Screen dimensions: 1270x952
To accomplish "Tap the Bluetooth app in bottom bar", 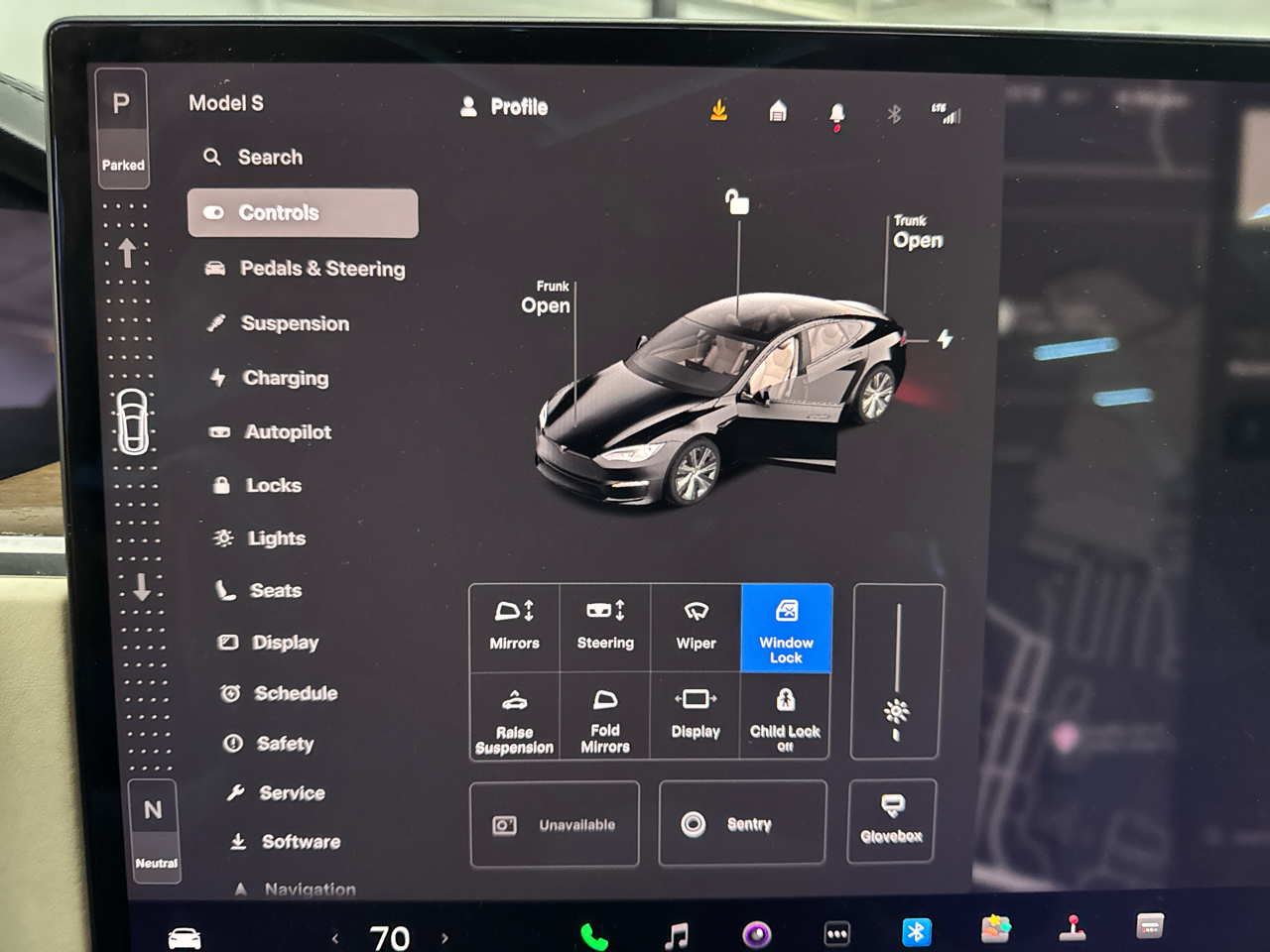I will pos(916,932).
